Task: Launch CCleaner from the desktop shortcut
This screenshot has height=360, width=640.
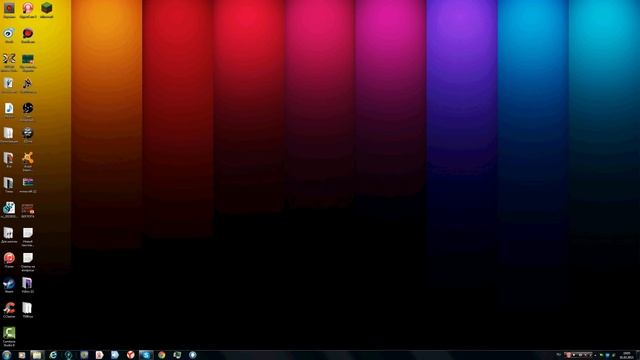Action: pos(9,310)
